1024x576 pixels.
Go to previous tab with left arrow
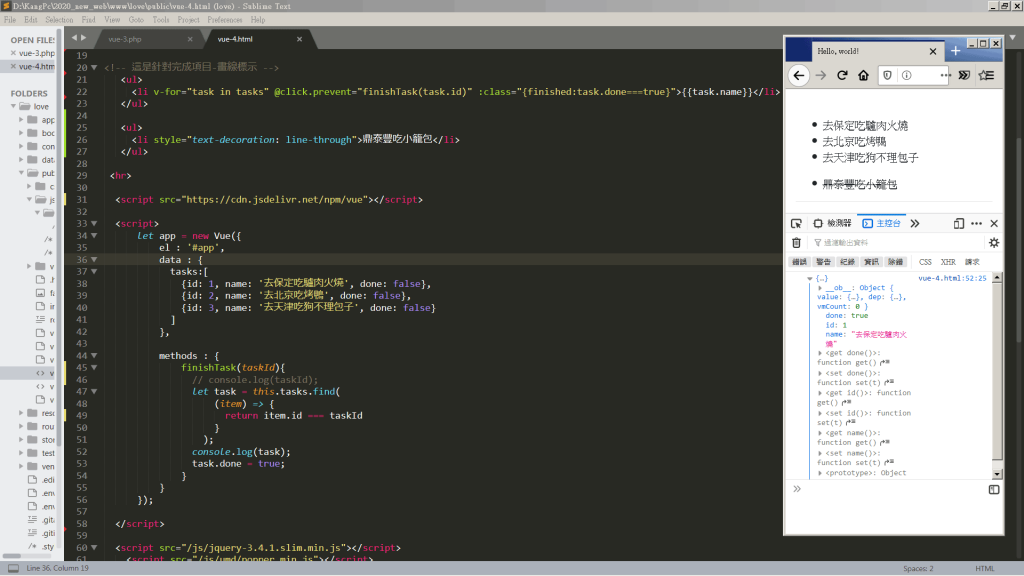(x=74, y=38)
